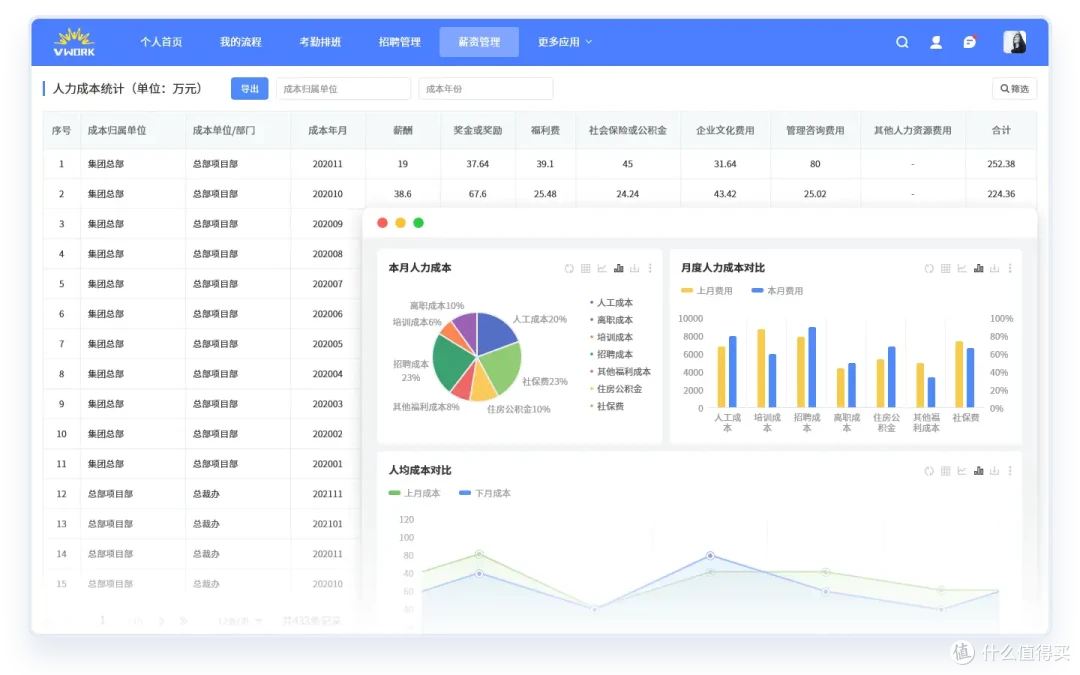This screenshot has height=675, width=1080.
Task: Select the row with 202006
Action: (202, 314)
